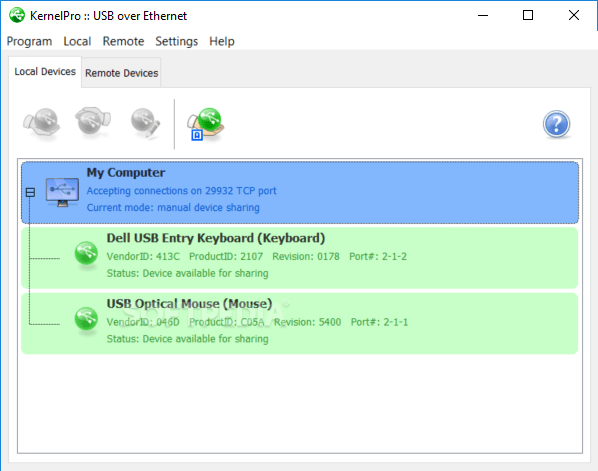Click 'Revision: 5400' text
This screenshot has width=598, height=471.
[307, 322]
